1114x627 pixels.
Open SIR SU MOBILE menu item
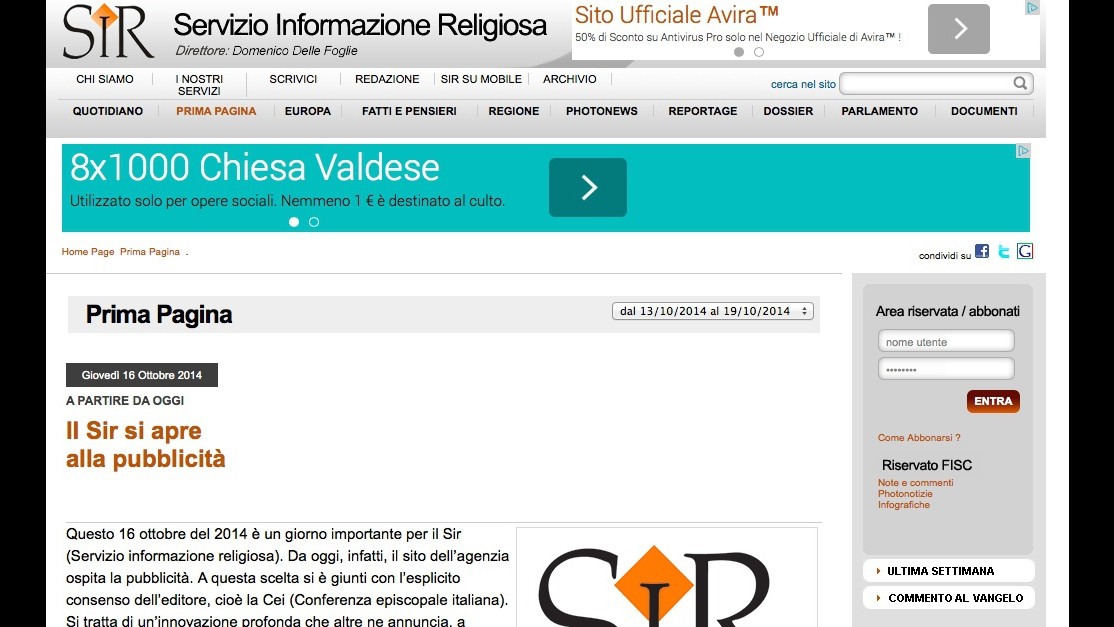[481, 79]
